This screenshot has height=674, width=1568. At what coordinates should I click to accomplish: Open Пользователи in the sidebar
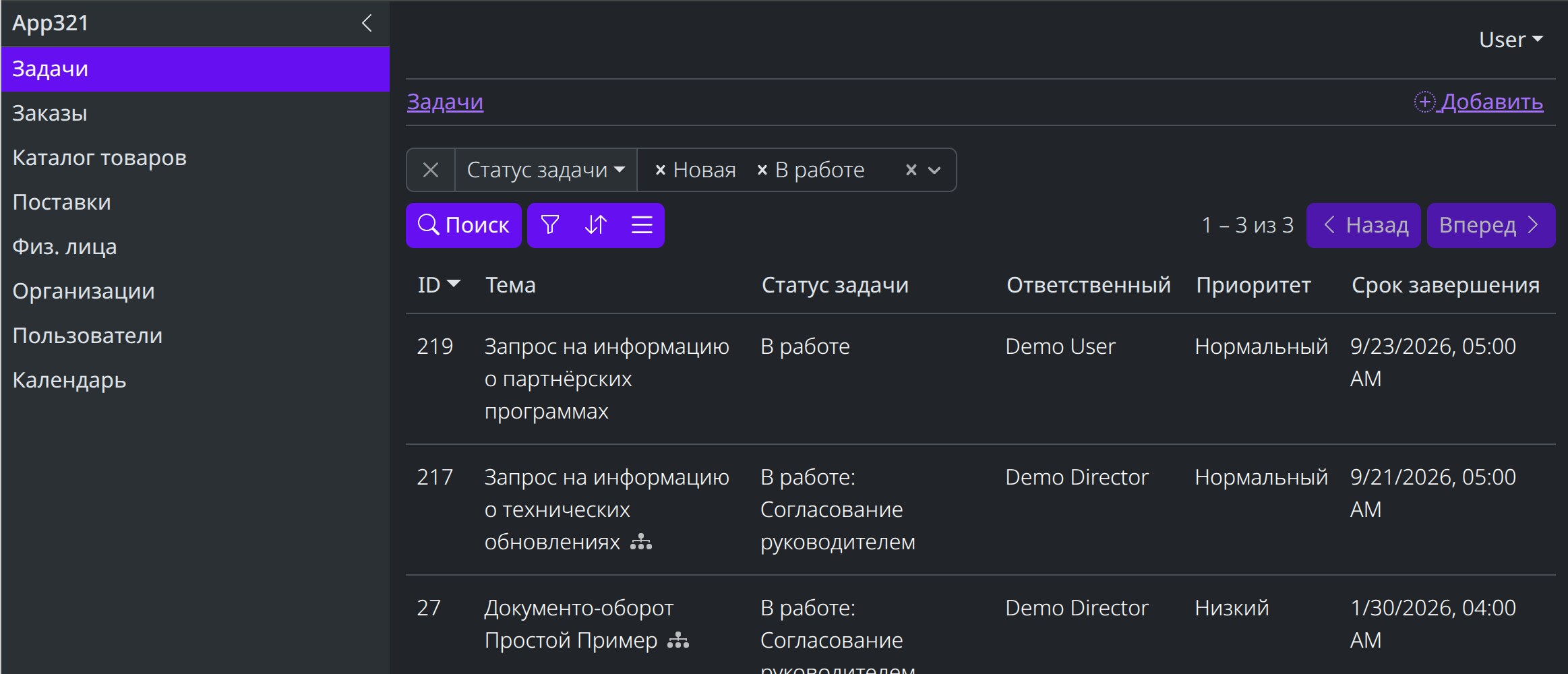(195, 336)
